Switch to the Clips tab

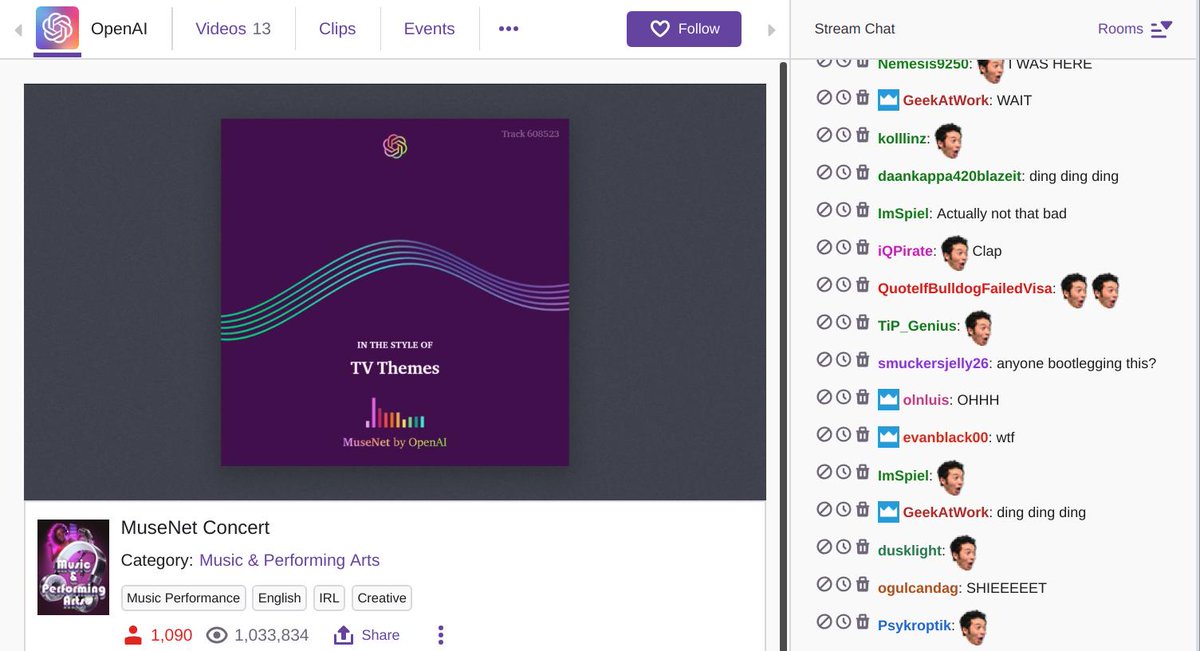(x=337, y=29)
